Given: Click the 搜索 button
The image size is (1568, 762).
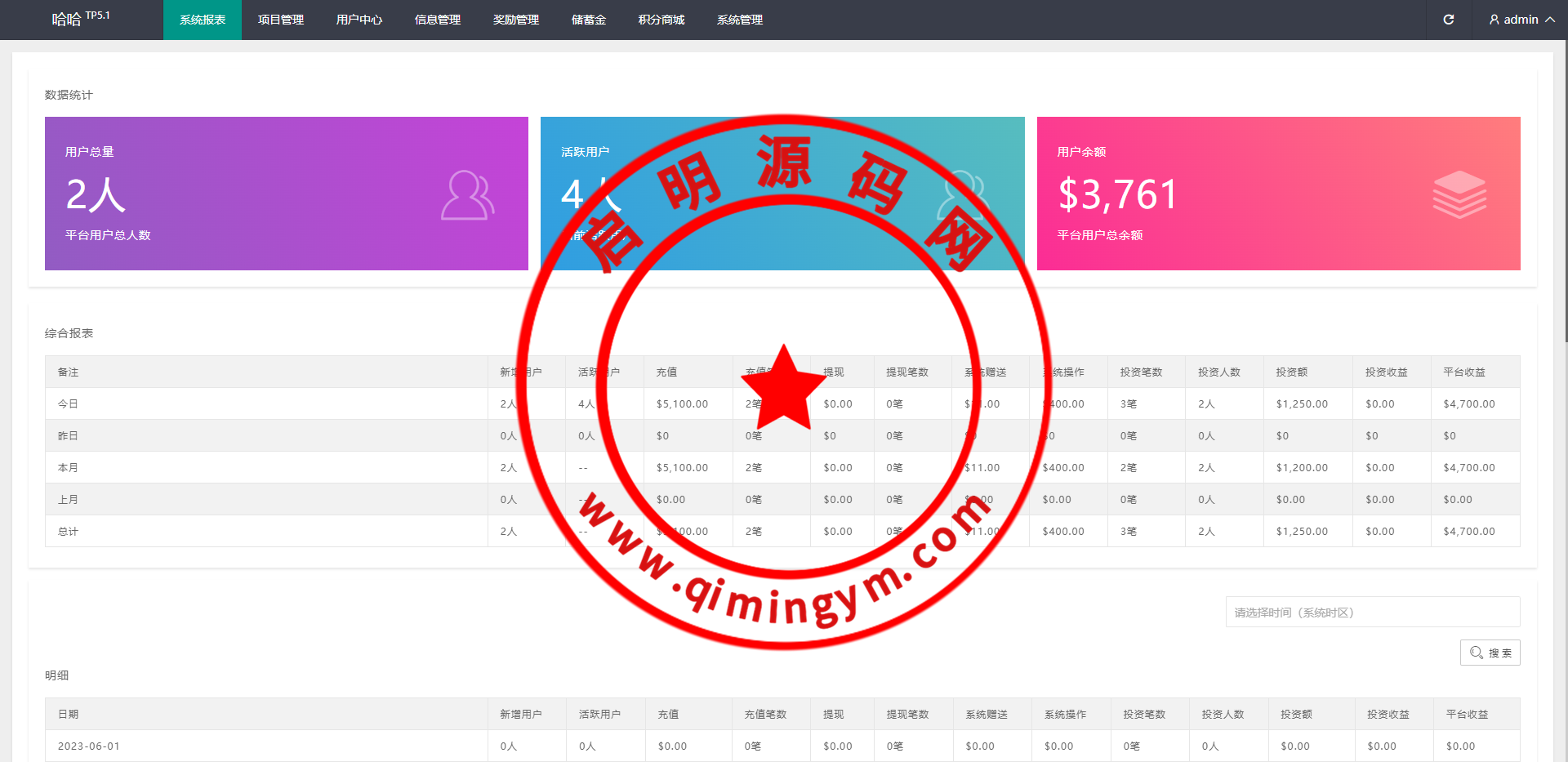Looking at the screenshot, I should click(x=1490, y=653).
